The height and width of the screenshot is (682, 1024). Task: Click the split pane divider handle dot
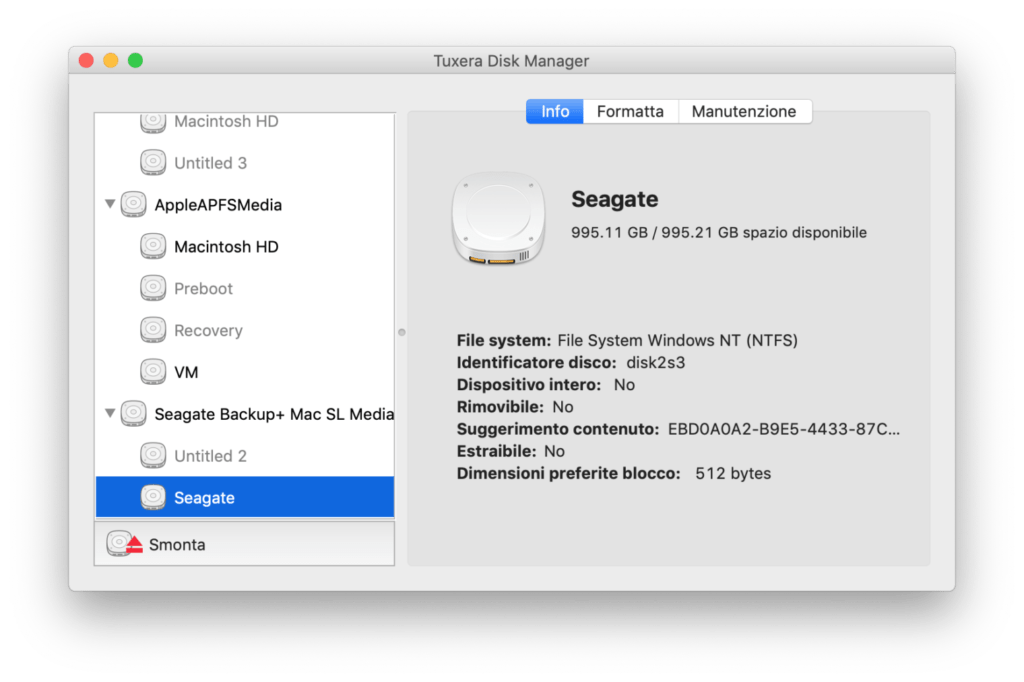pos(402,332)
